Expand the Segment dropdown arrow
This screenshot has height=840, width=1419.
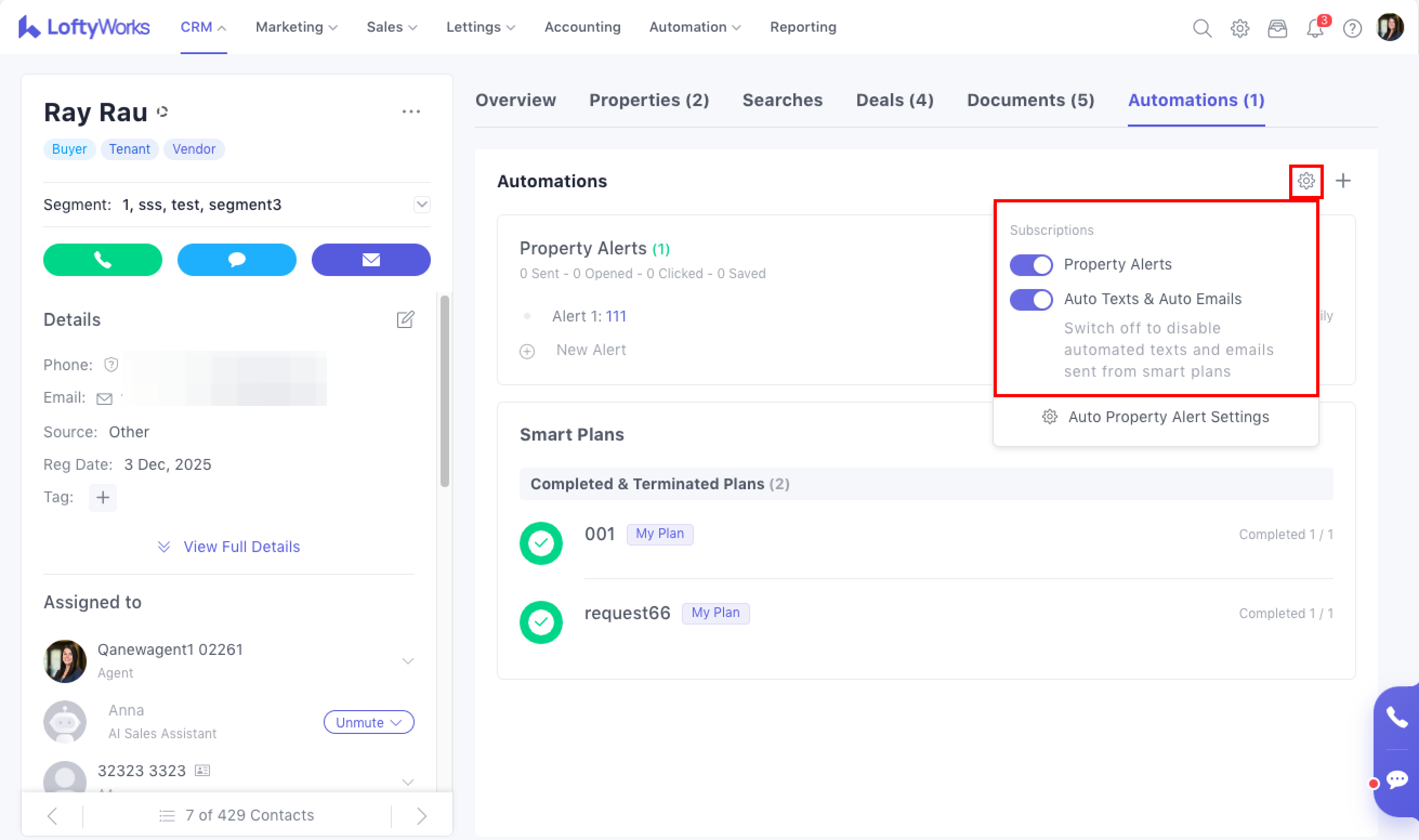tap(422, 205)
